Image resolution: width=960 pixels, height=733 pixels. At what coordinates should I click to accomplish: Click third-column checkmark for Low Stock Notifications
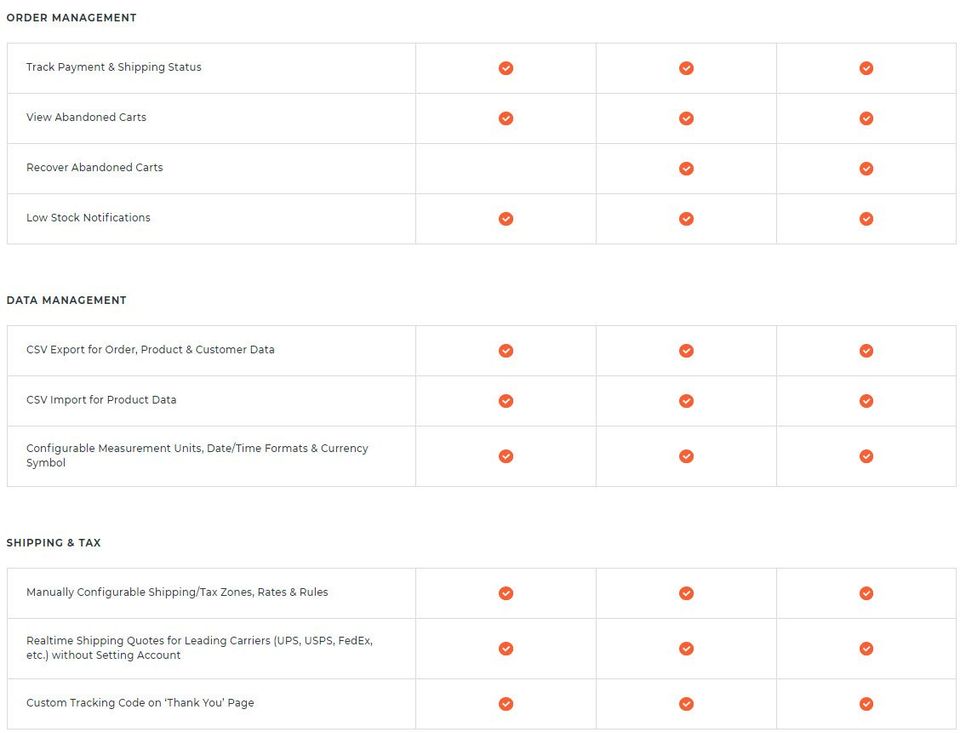[x=866, y=219]
